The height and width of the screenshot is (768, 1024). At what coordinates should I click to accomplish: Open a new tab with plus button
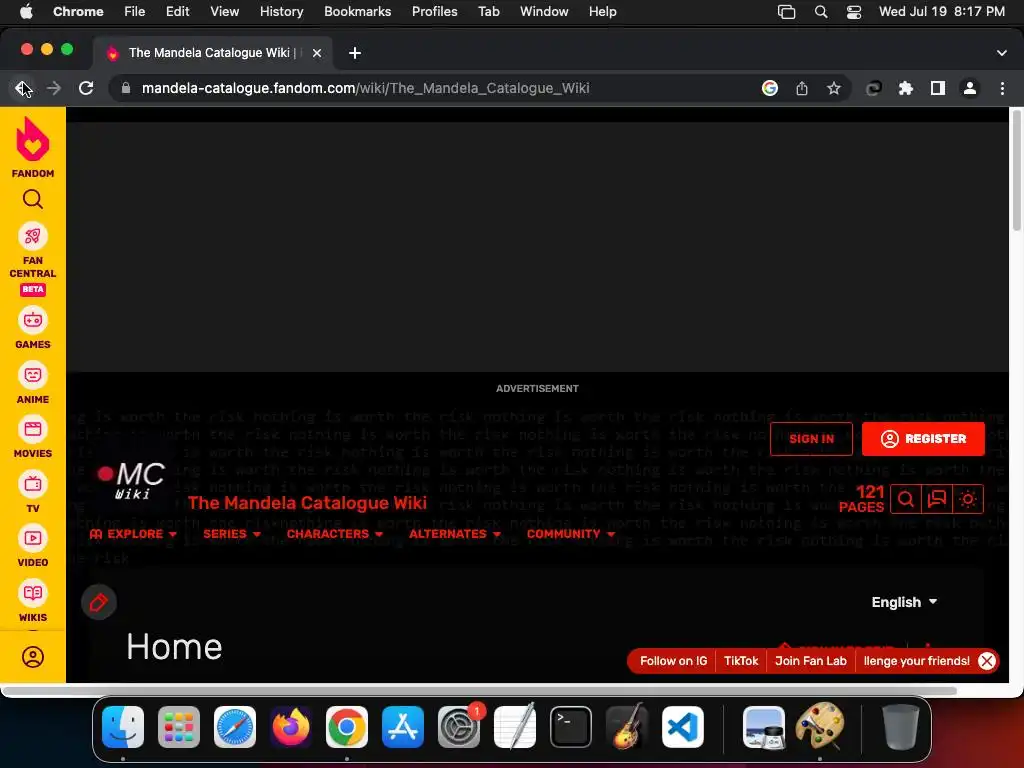(355, 53)
